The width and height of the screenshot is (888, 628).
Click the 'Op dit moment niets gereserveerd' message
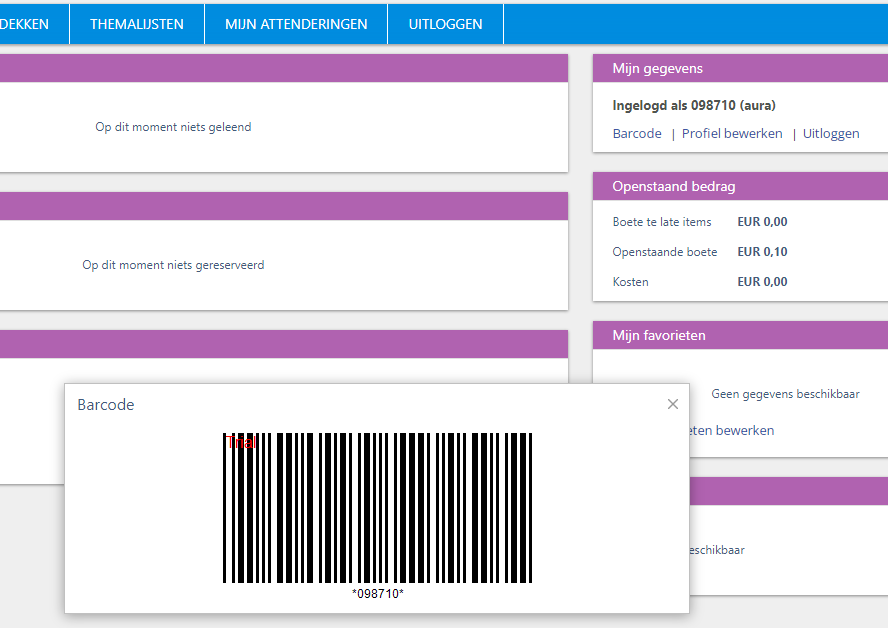(173, 265)
